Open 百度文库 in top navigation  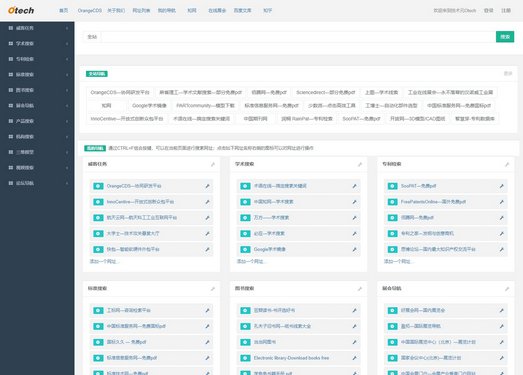tap(242, 11)
